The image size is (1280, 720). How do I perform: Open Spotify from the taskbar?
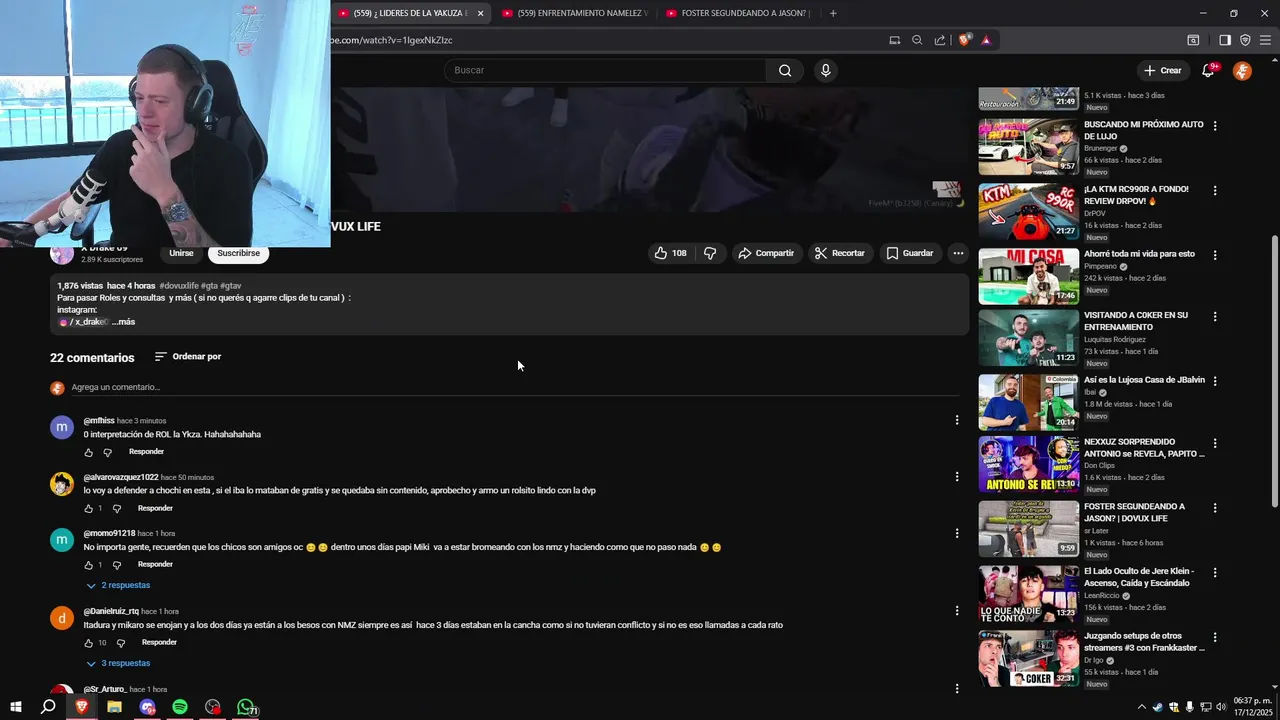click(x=180, y=707)
